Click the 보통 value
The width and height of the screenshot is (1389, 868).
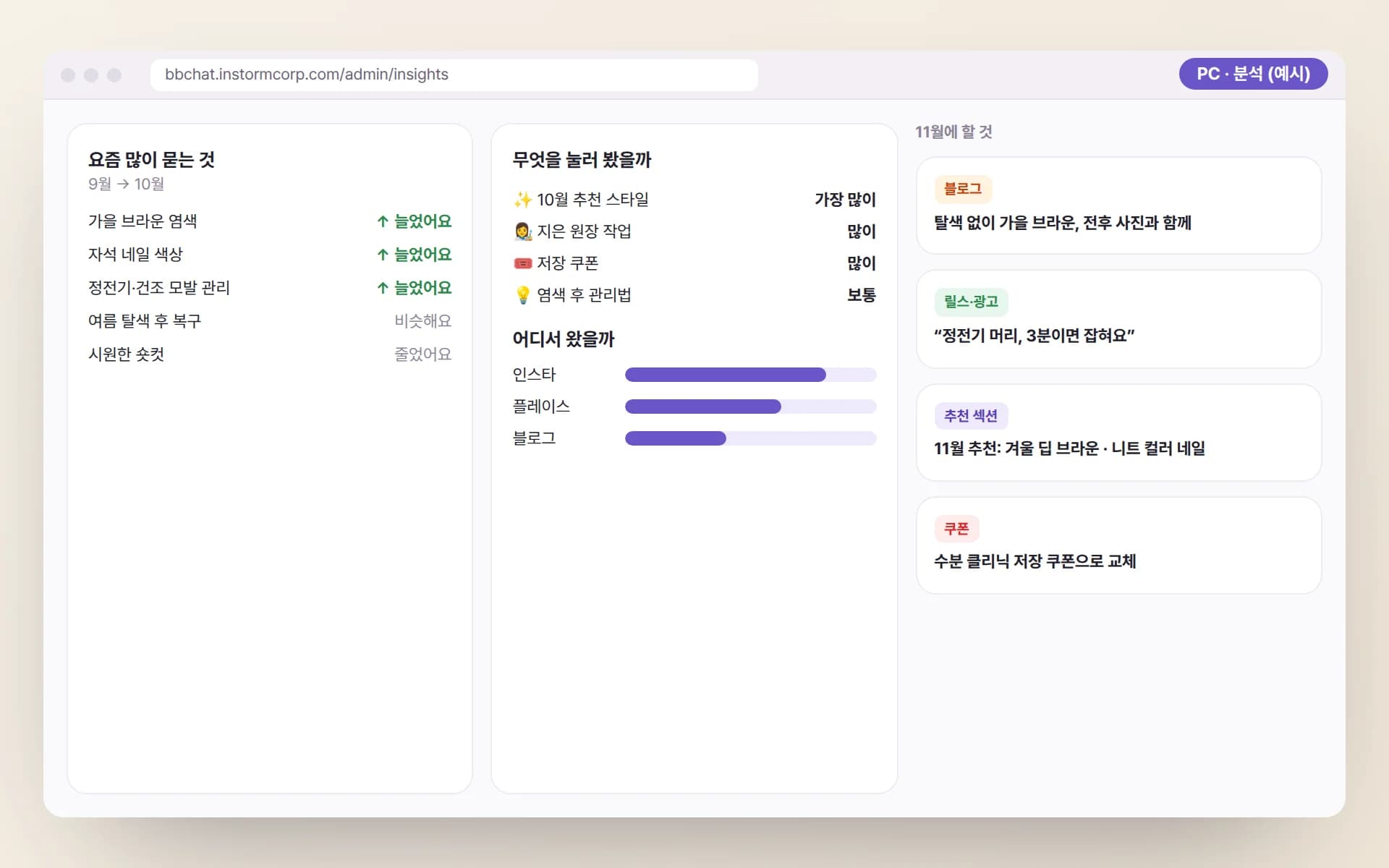862,295
